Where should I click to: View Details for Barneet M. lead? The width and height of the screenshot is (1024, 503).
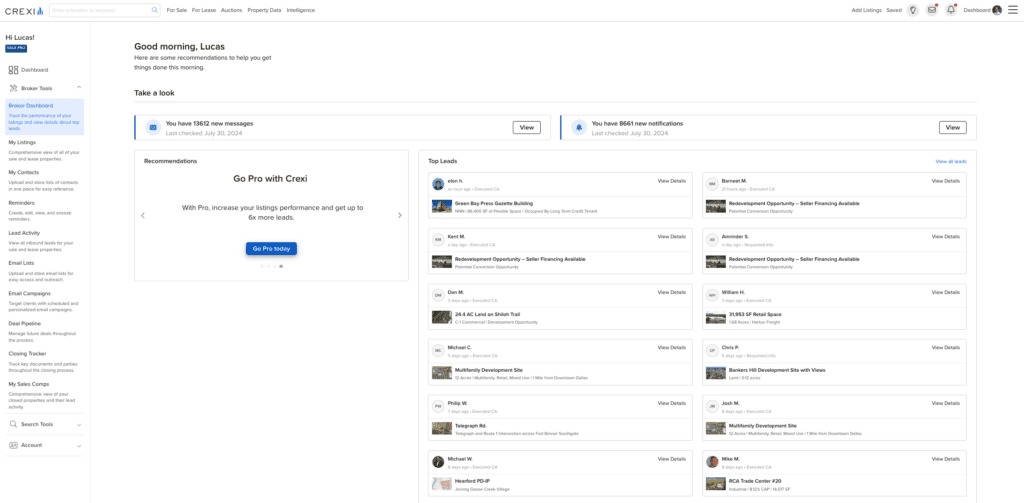(946, 181)
